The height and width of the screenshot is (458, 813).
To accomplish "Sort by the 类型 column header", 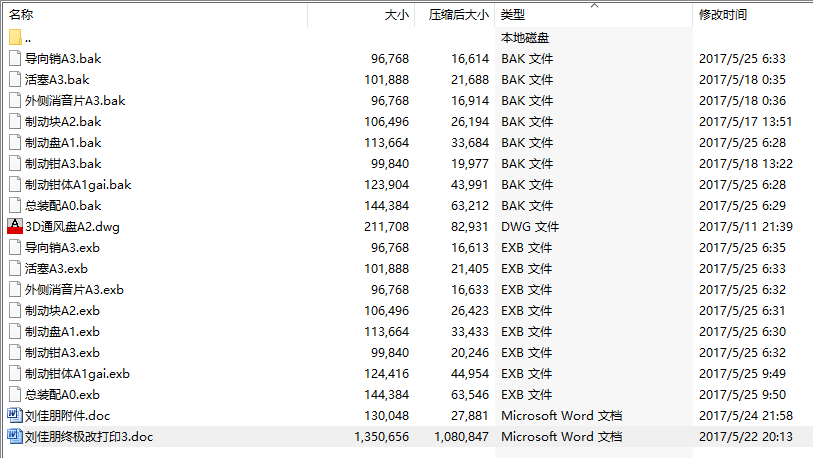I will click(594, 15).
